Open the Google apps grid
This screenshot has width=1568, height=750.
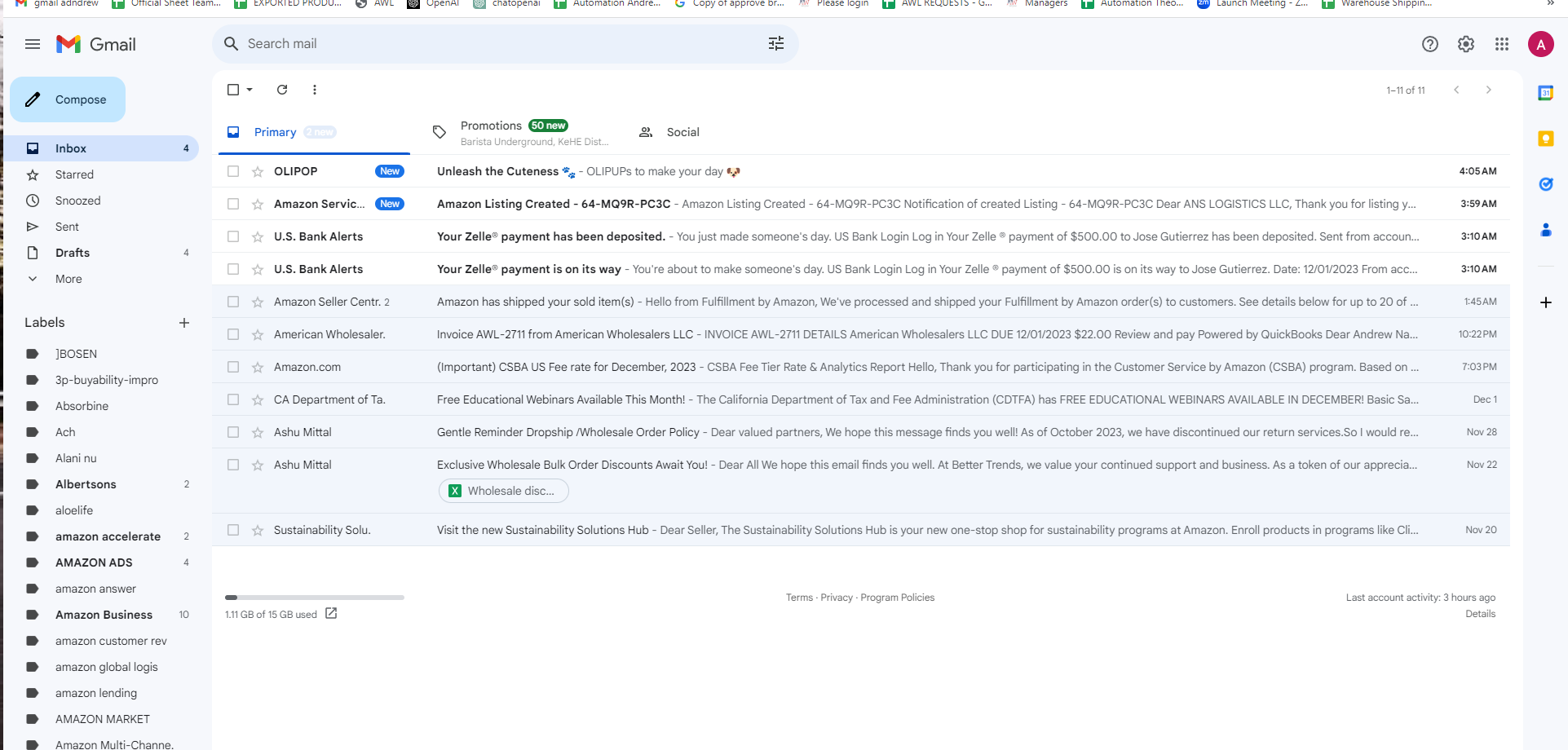1502,44
